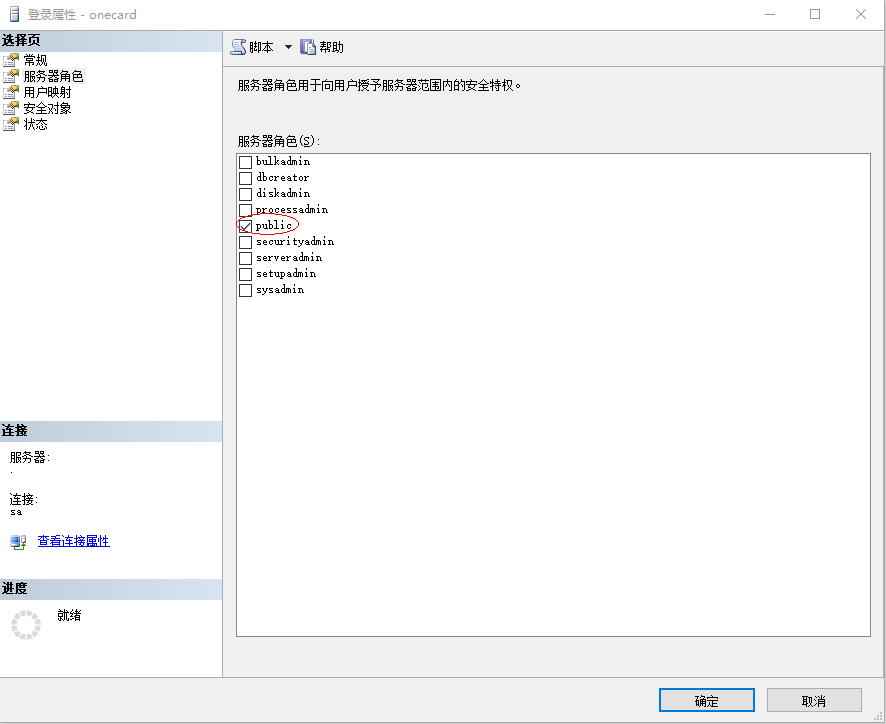Maximize the login properties window

point(815,14)
